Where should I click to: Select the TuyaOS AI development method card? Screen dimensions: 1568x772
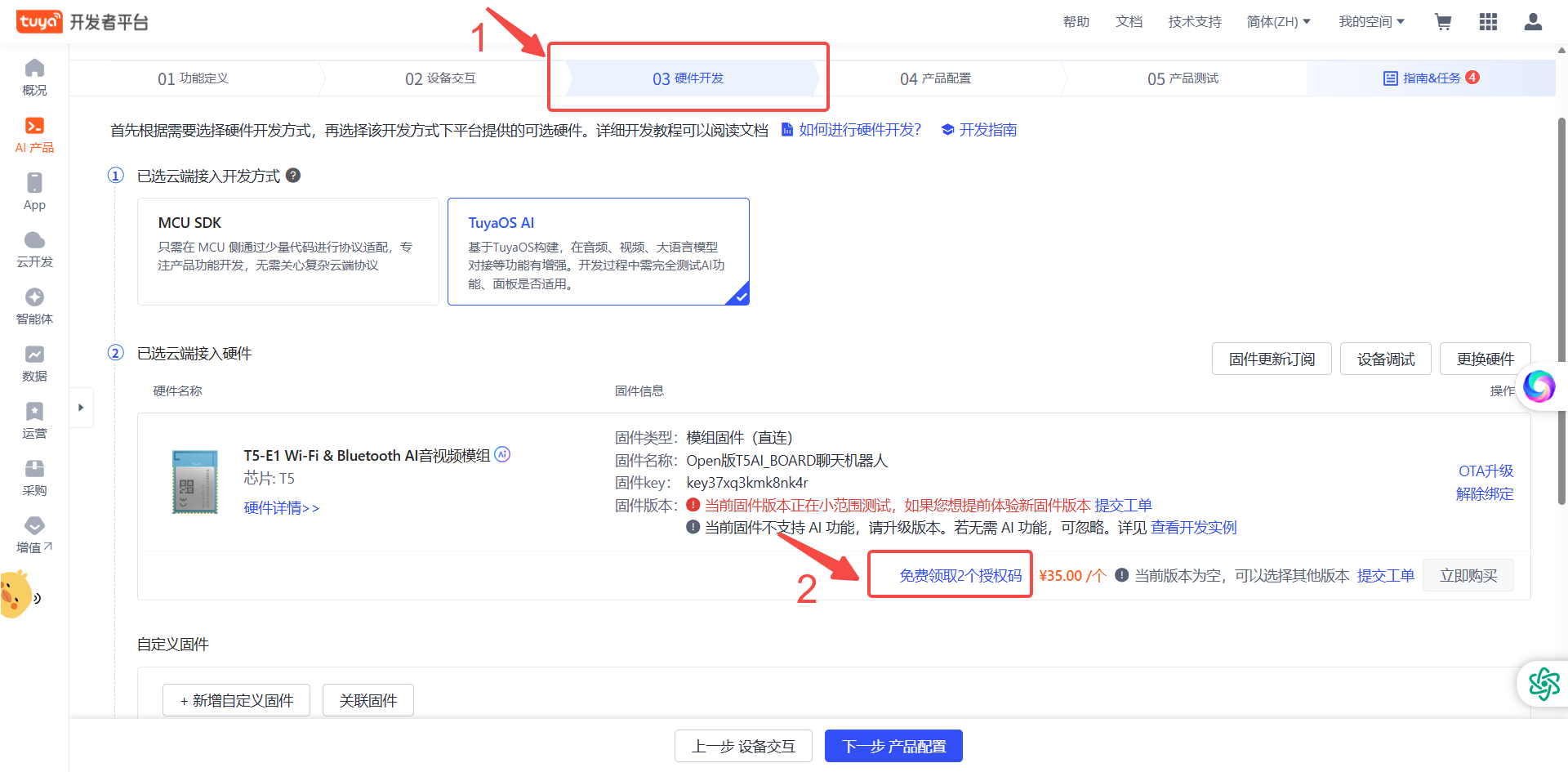pos(599,252)
